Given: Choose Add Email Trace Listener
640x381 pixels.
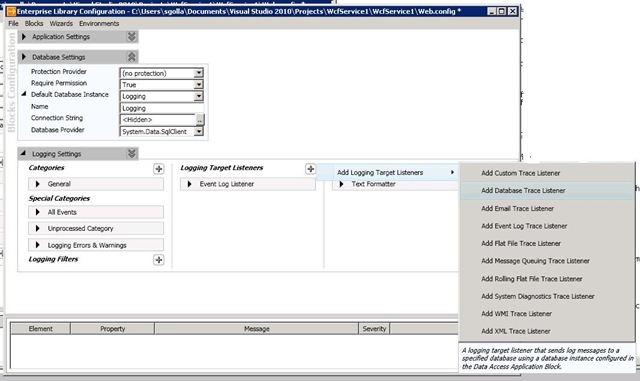Looking at the screenshot, I should coord(547,209).
